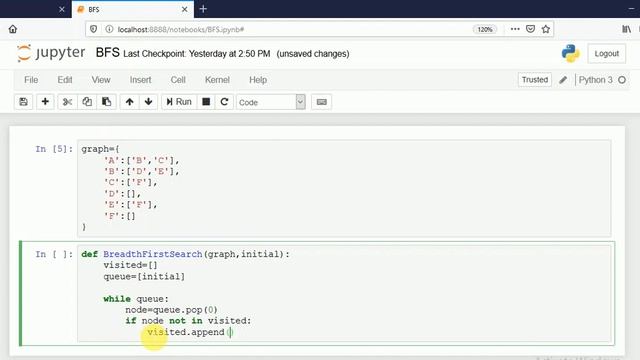This screenshot has width=640, height=360.
Task: Open page actions three-dot menu
Action: click(515, 29)
